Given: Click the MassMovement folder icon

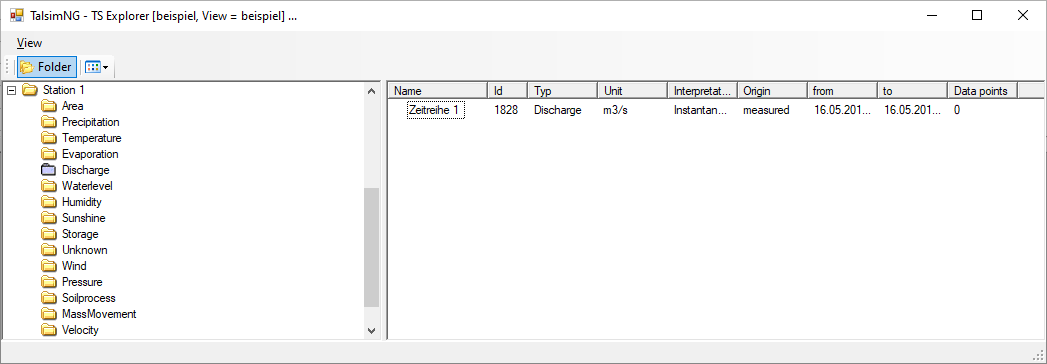Looking at the screenshot, I should [49, 315].
